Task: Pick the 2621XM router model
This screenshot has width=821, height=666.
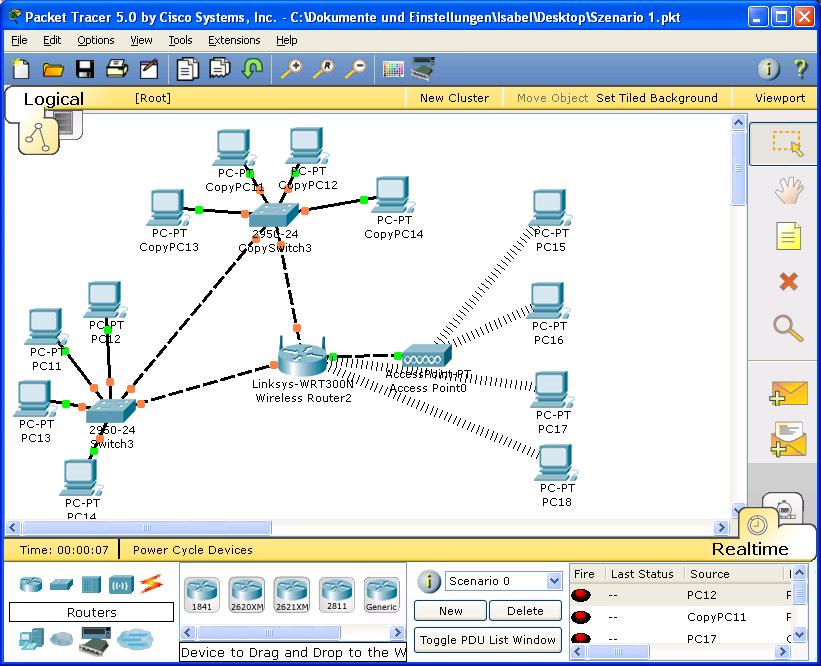Action: point(292,595)
